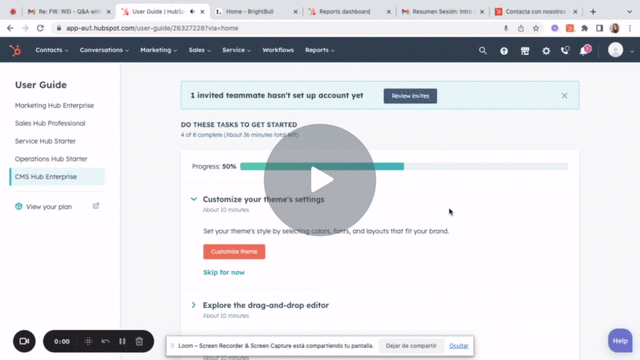Viewport: 640px width, 360px height.
Task: Click the Loom restart recording icon
Action: (x=106, y=341)
